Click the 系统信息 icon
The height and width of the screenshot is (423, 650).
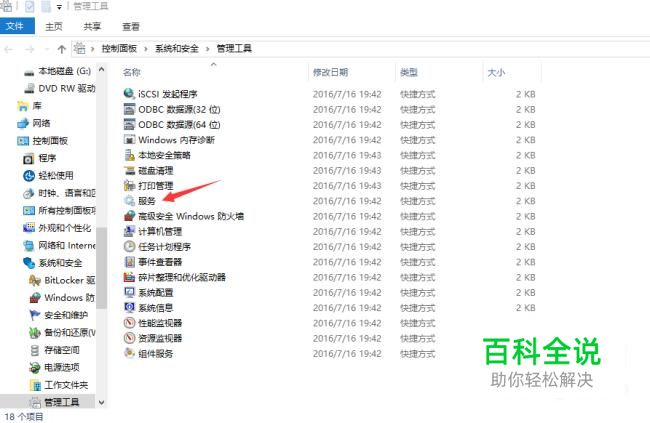click(x=129, y=307)
